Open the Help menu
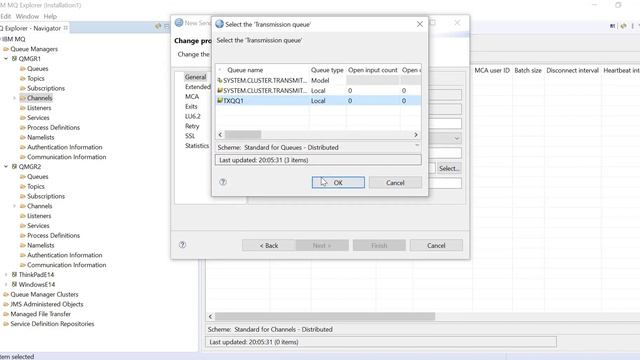640x360 pixels. pyautogui.click(x=50, y=16)
